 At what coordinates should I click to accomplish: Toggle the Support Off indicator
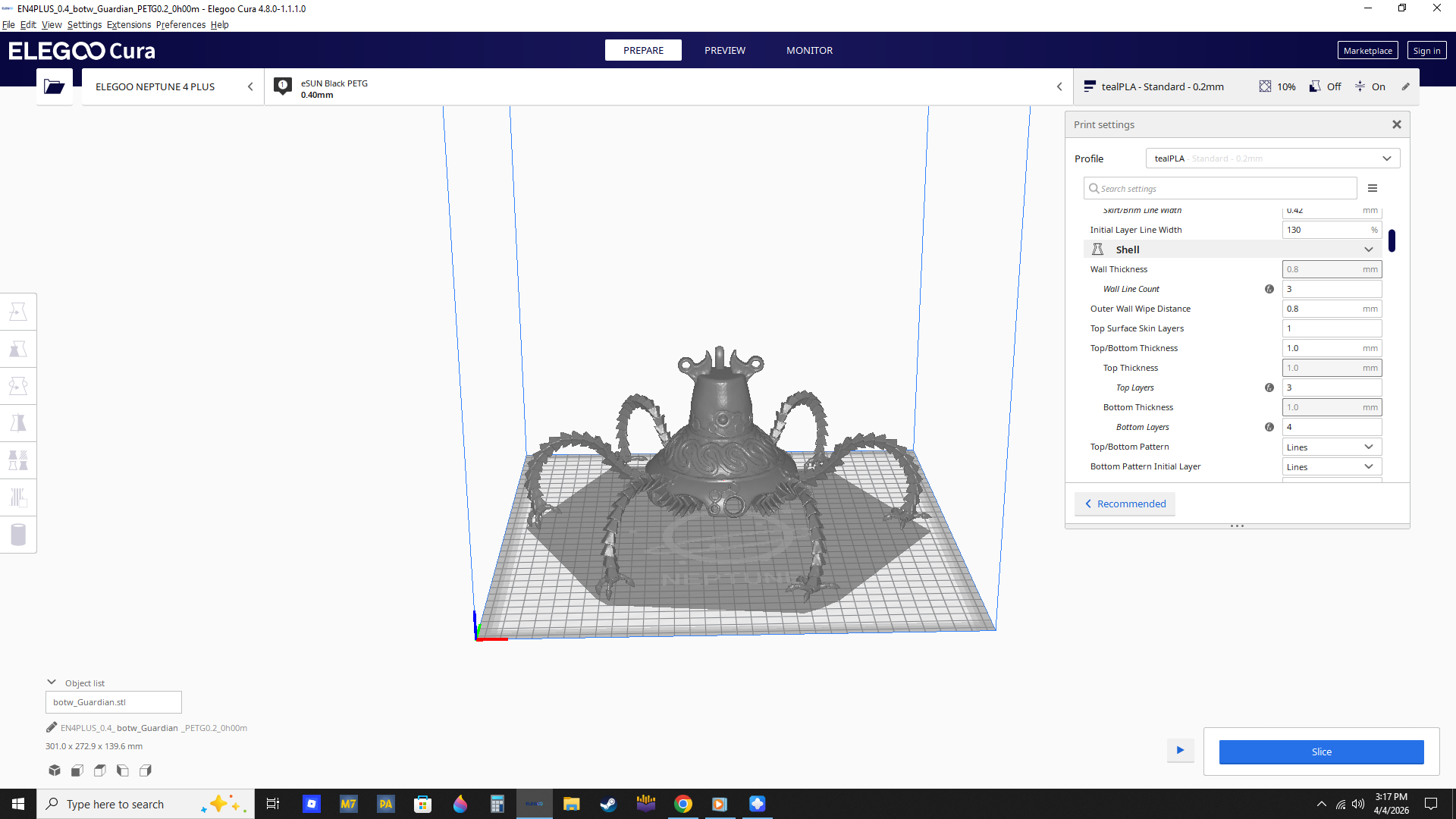(x=1325, y=86)
